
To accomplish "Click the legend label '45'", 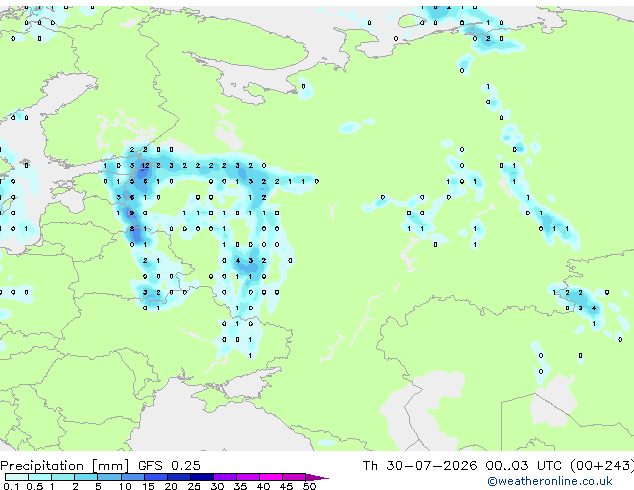I will [286, 486].
